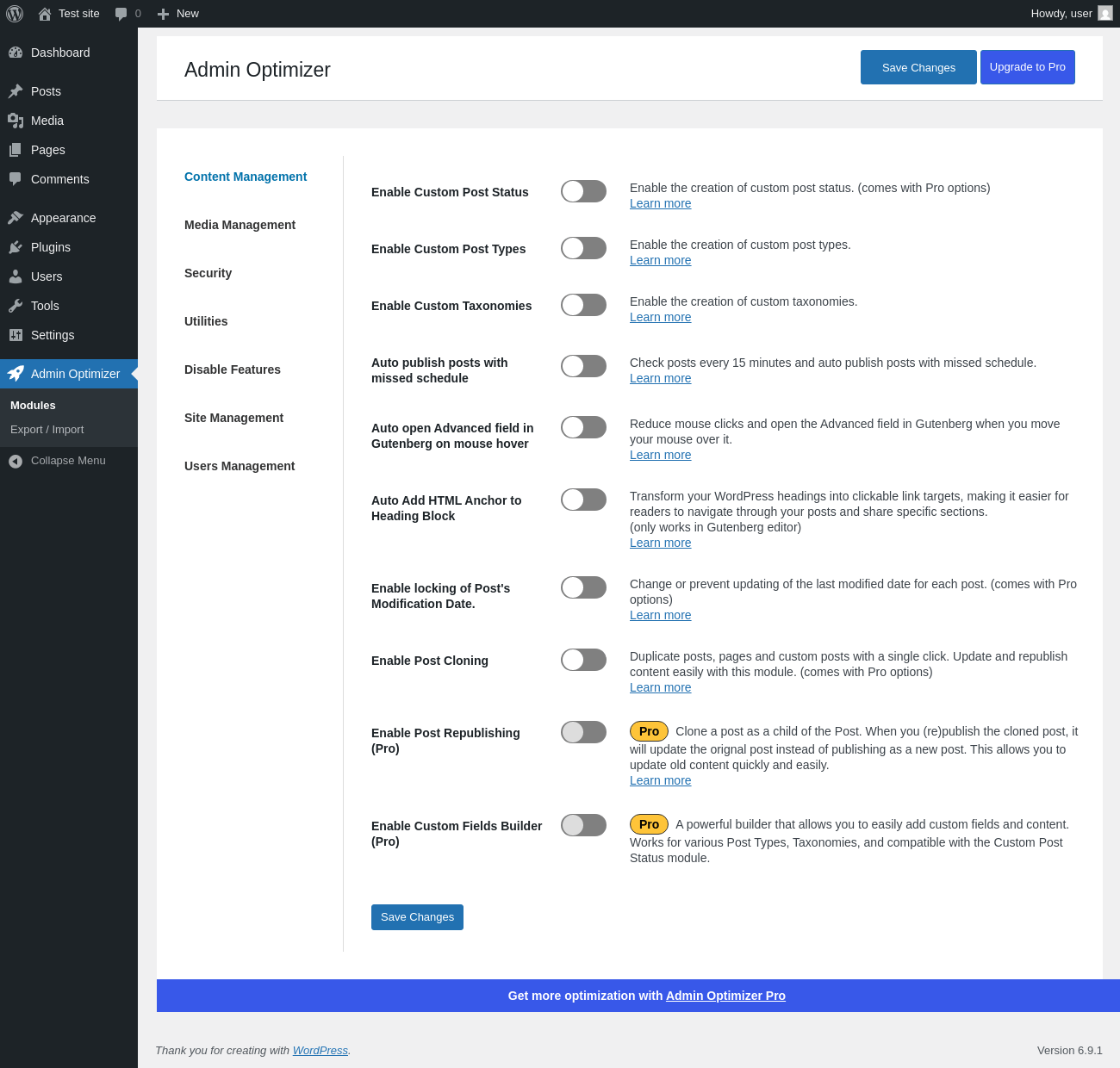Click the Enable Post Cloning label
This screenshot has height=1068, width=1120.
pyautogui.click(x=430, y=661)
